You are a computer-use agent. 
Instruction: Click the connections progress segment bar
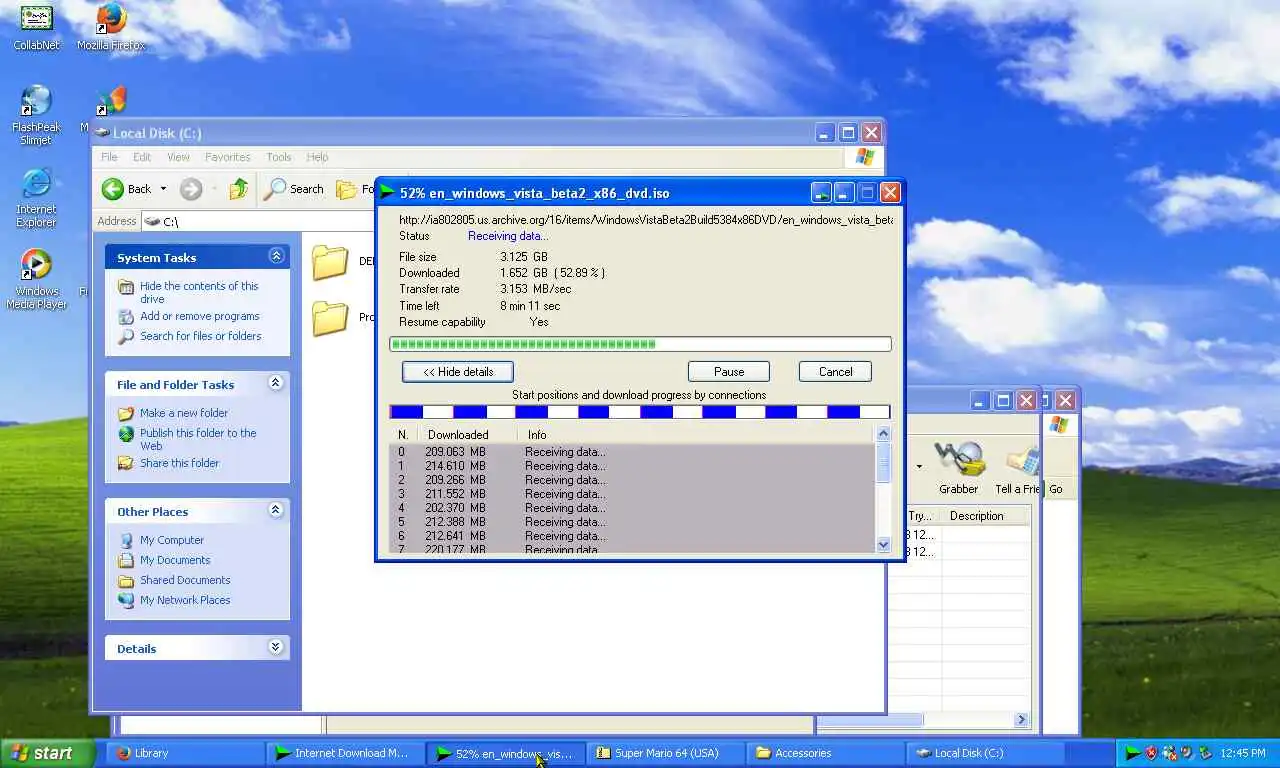640,412
